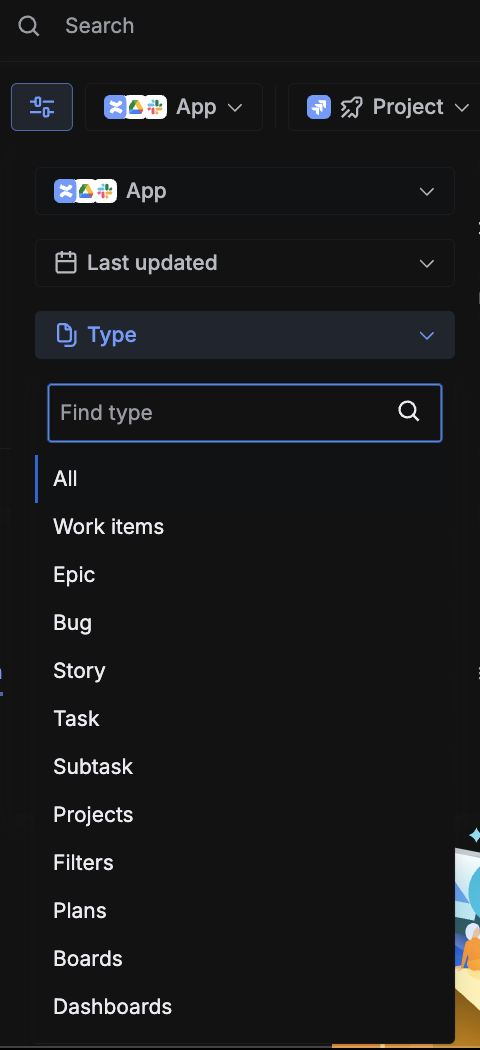This screenshot has height=1050, width=480.
Task: Click the Jira icon on Project button
Action: (319, 106)
